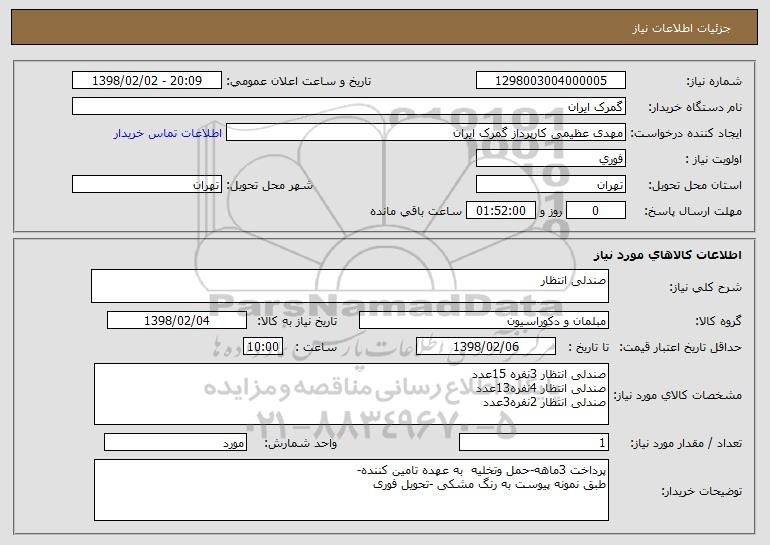Click the goods group field مبلمان و دکوراسیون

pos(484,320)
